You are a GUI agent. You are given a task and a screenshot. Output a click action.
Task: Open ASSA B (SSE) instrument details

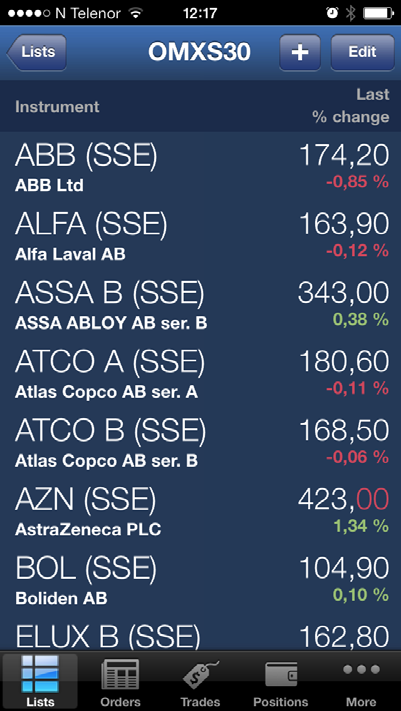pos(200,304)
